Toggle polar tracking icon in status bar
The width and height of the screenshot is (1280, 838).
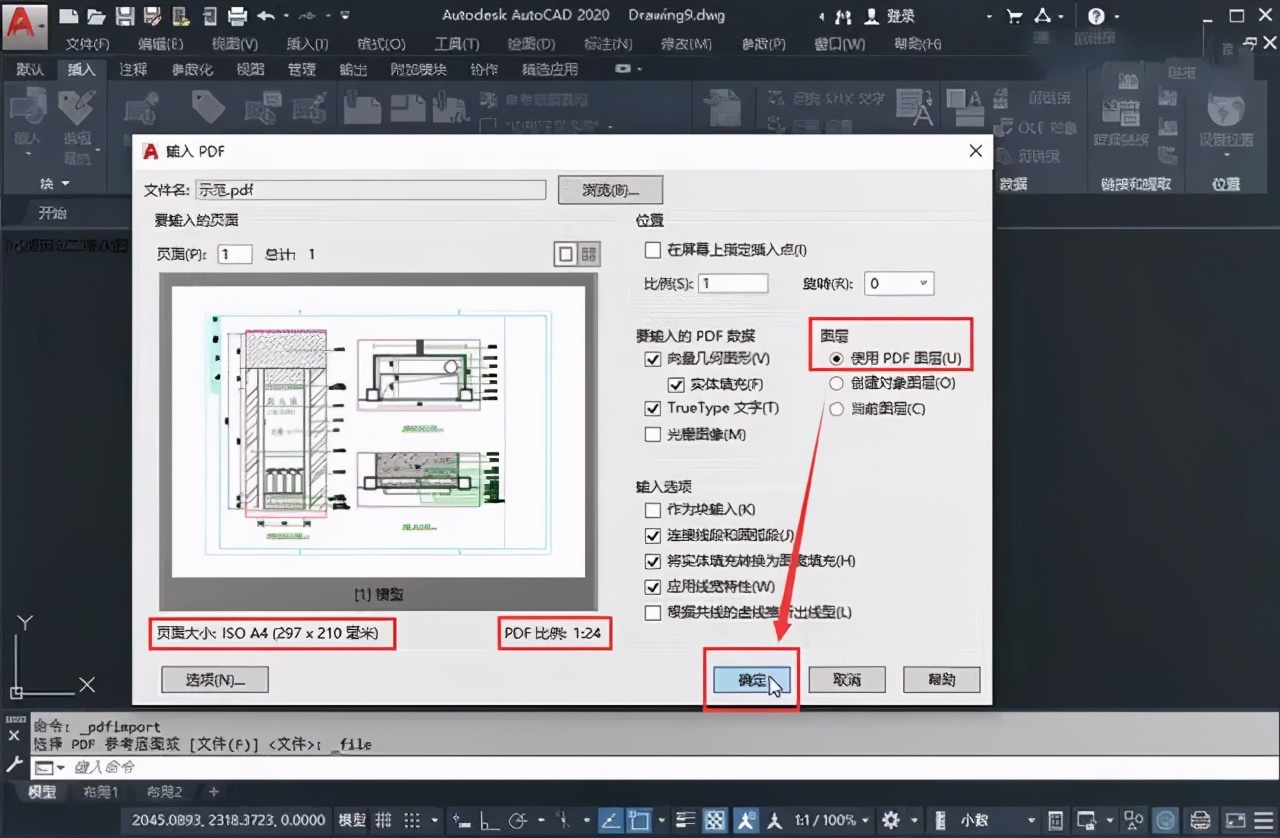tap(517, 819)
